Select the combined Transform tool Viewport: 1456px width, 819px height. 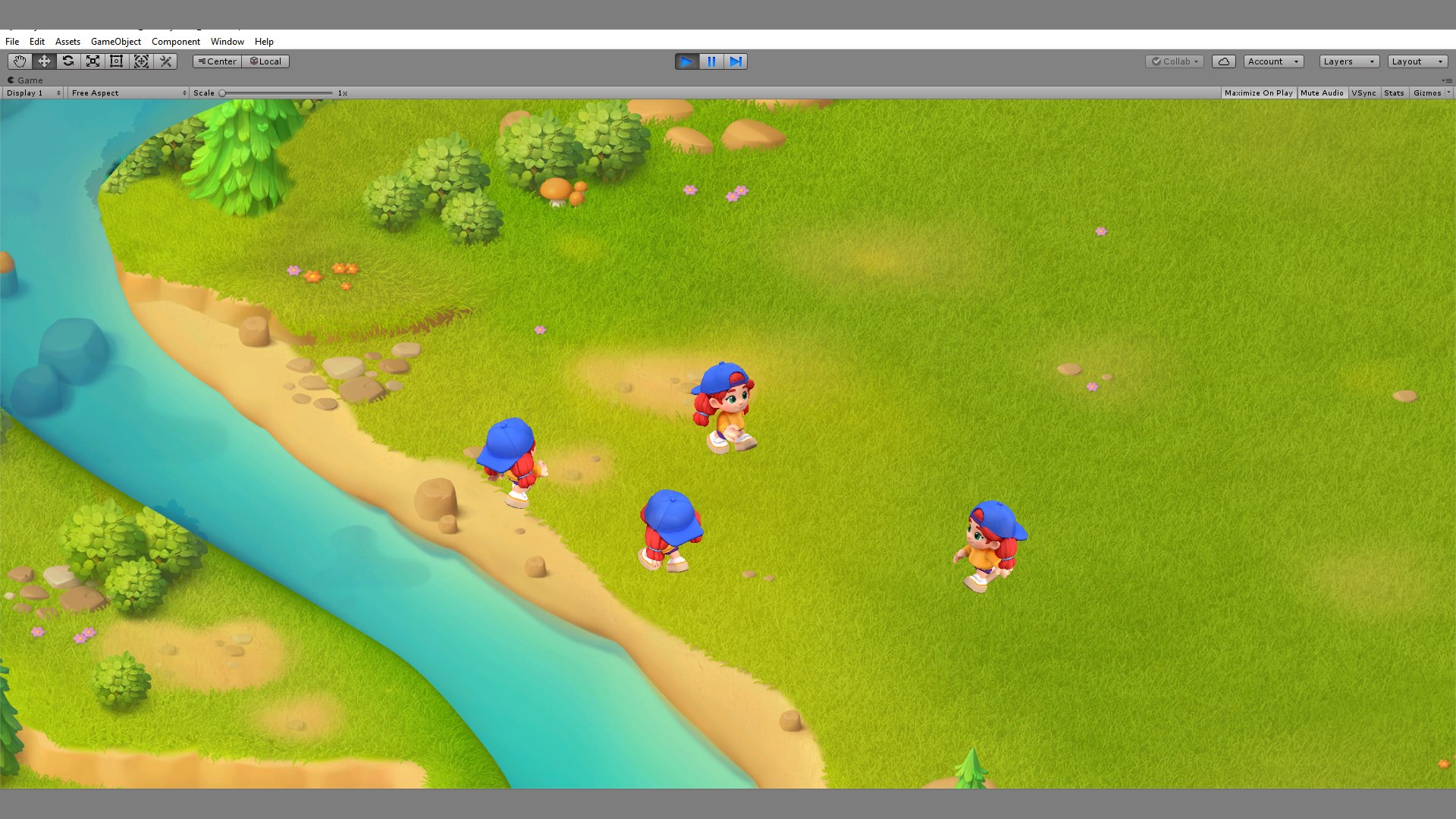coord(141,61)
